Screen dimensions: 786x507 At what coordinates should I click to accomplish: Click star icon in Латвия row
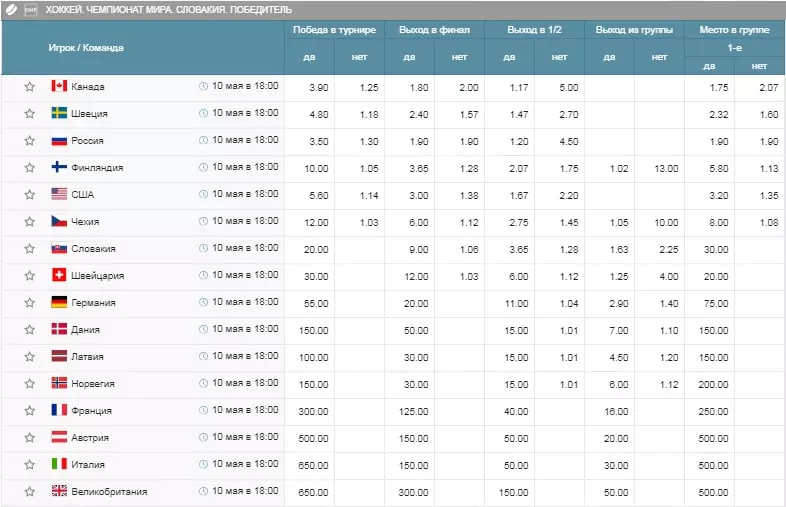tap(30, 357)
